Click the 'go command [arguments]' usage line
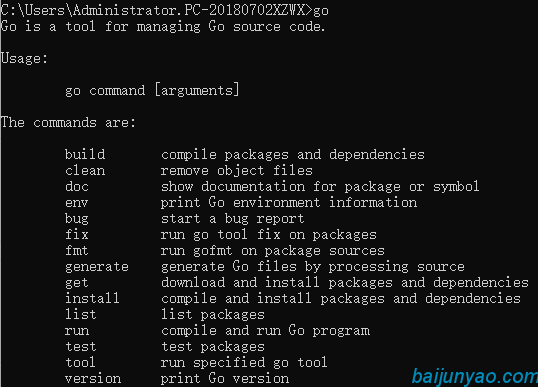The image size is (538, 387). (152, 91)
